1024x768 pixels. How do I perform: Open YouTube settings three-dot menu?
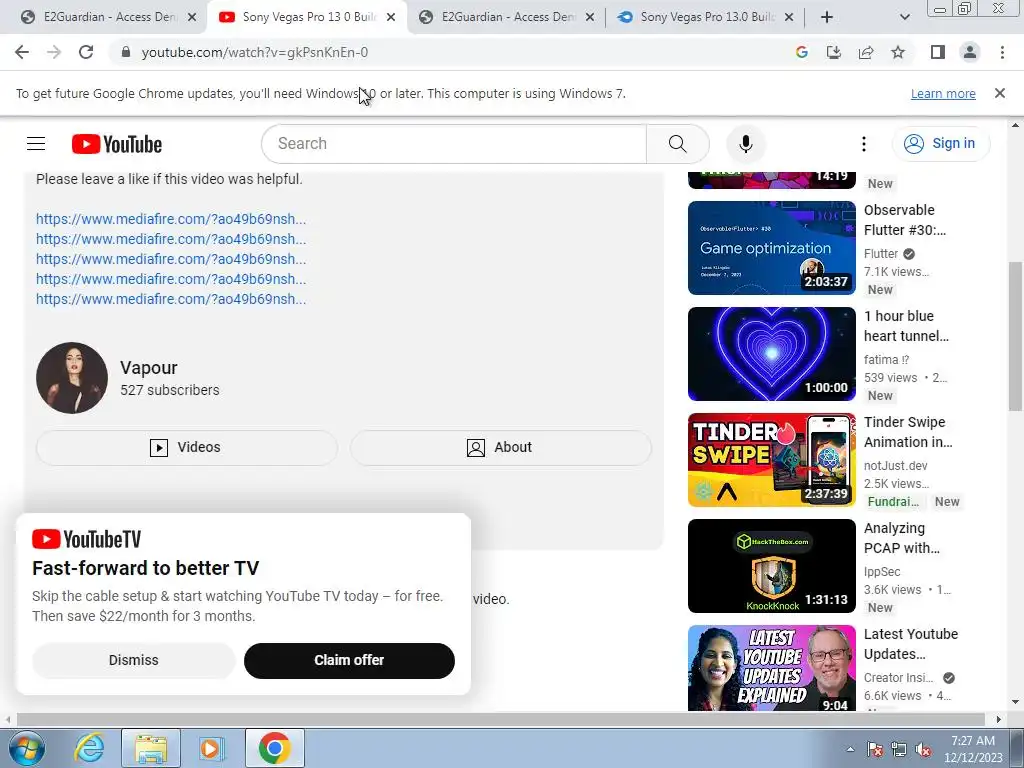863,144
